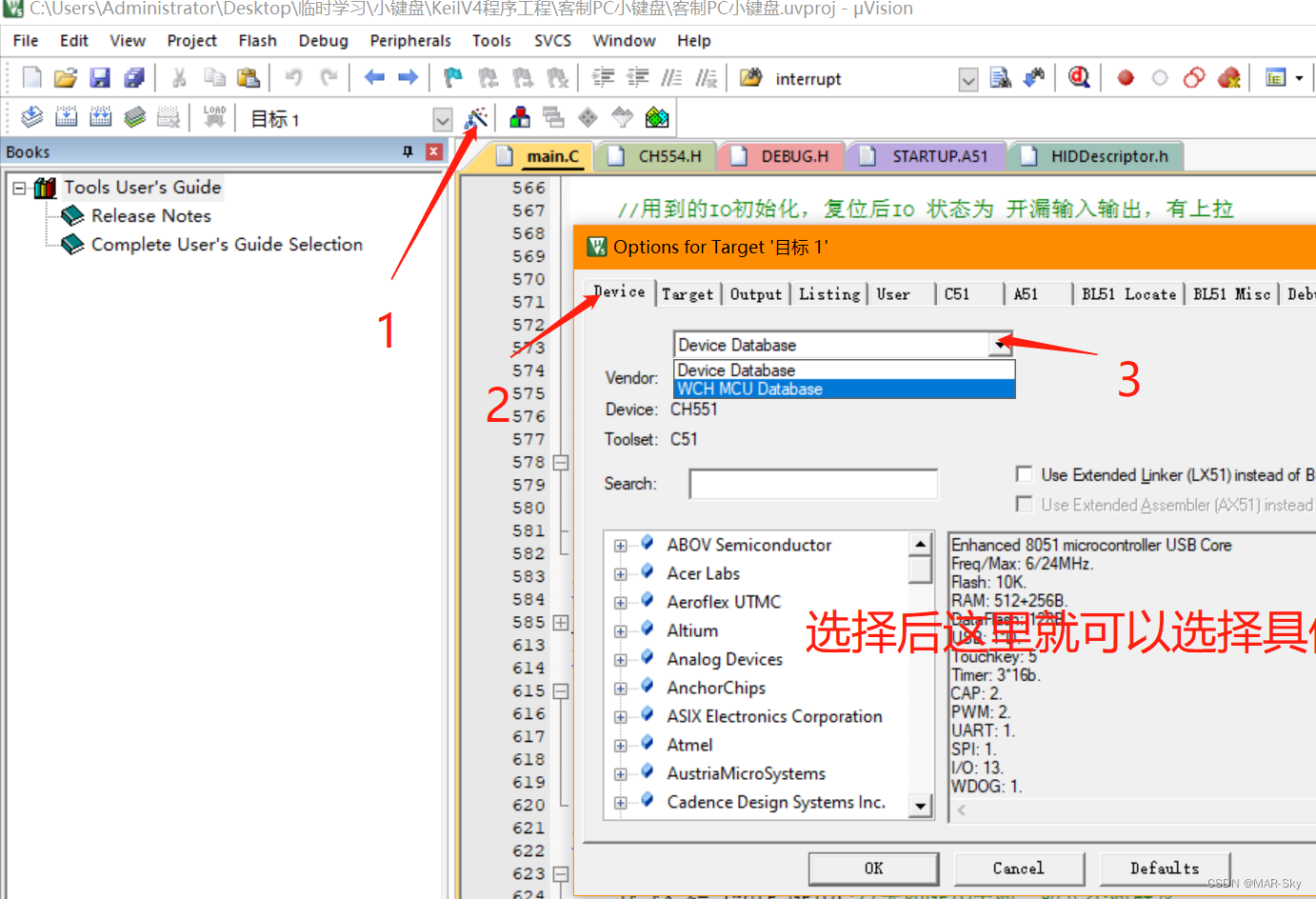Open the Pack Installer icon

tap(657, 118)
